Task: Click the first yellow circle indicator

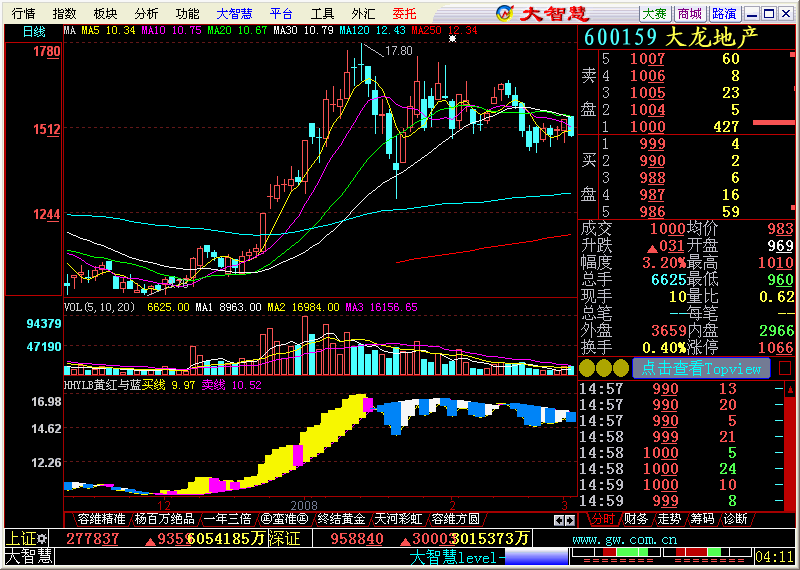Action: click(587, 368)
